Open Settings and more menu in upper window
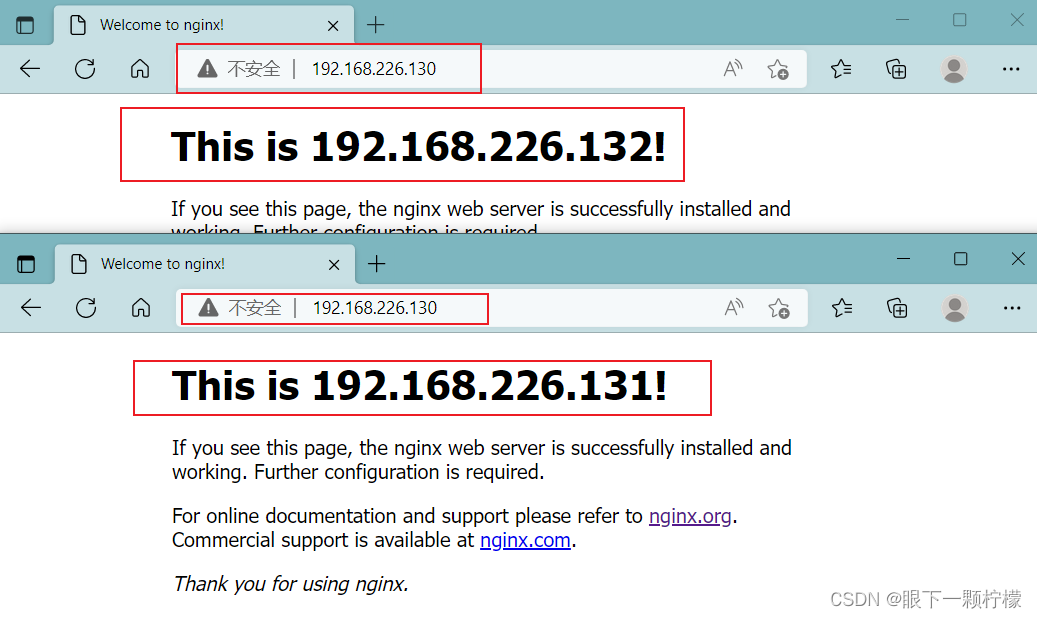 [x=1011, y=69]
